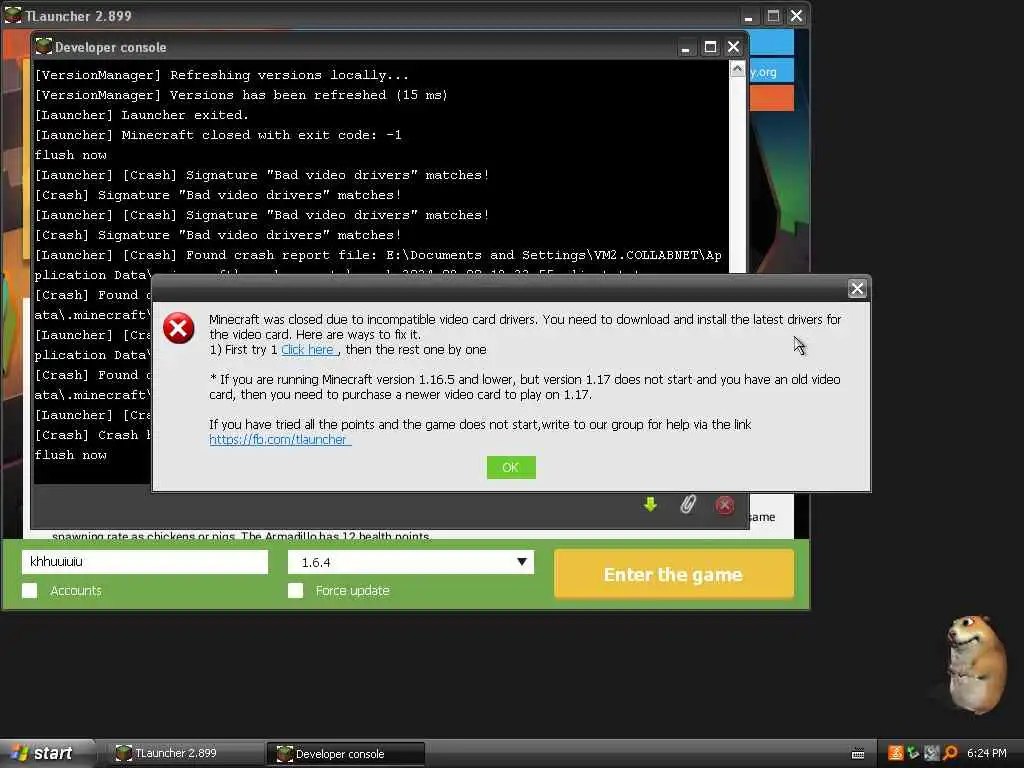Image resolution: width=1024 pixels, height=768 pixels.
Task: Maximize the Developer console window
Action: [x=710, y=47]
